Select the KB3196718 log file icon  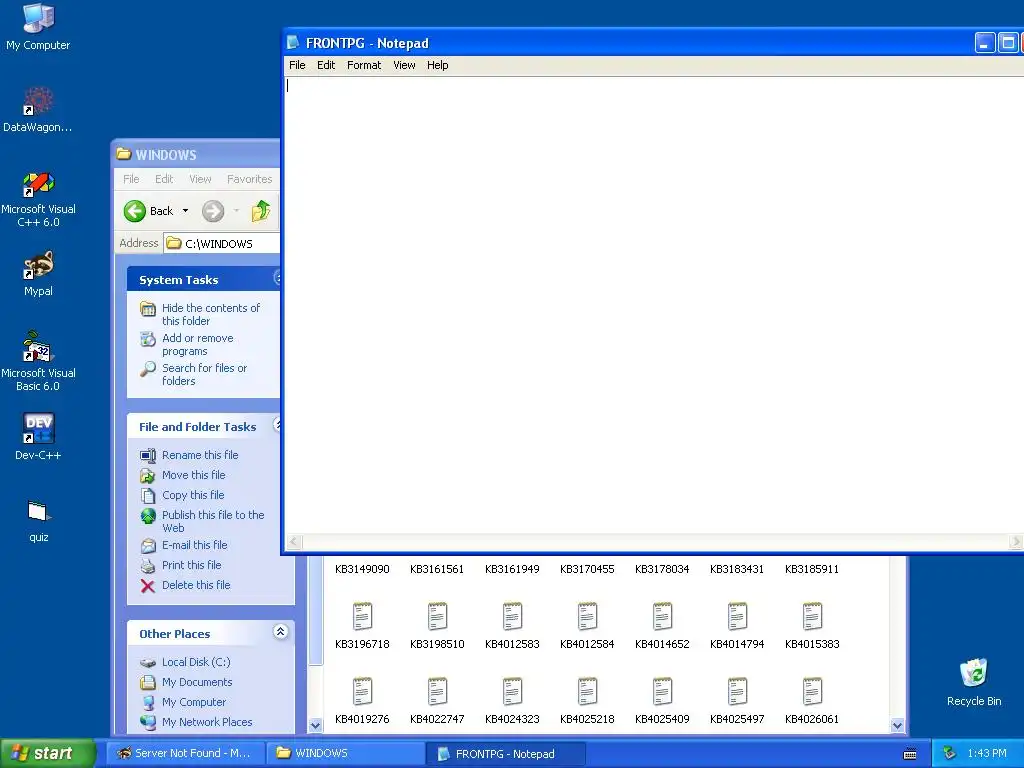click(362, 617)
